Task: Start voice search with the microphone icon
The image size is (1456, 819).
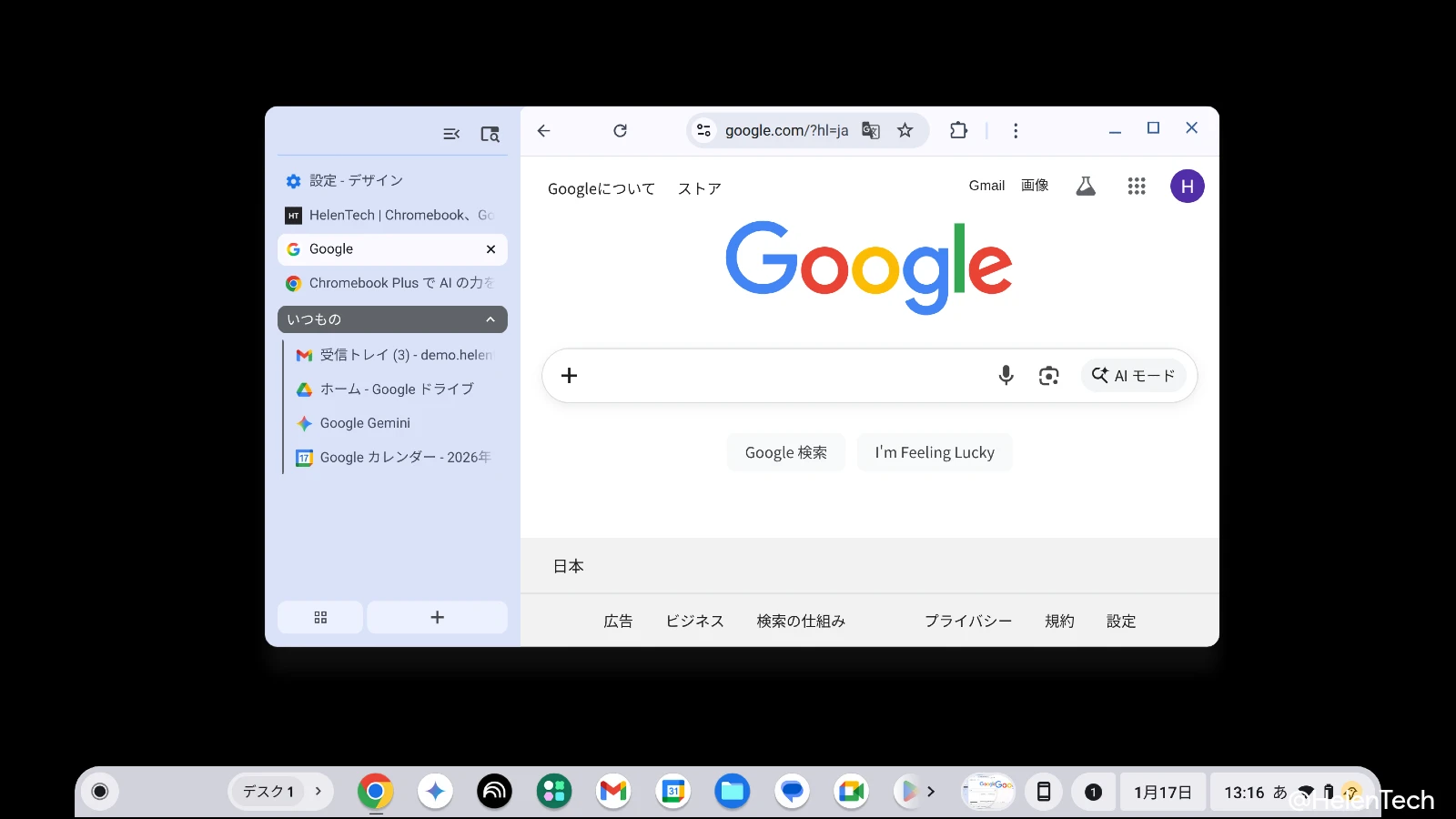Action: [1006, 375]
